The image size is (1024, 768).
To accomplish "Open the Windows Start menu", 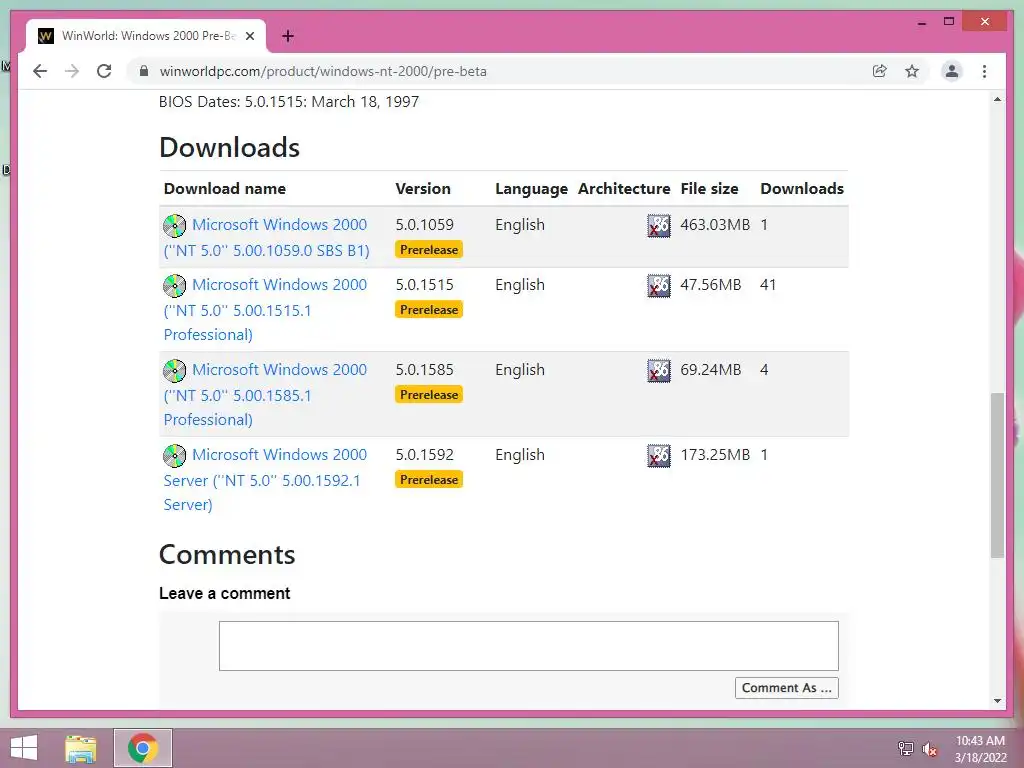I will click(24, 748).
